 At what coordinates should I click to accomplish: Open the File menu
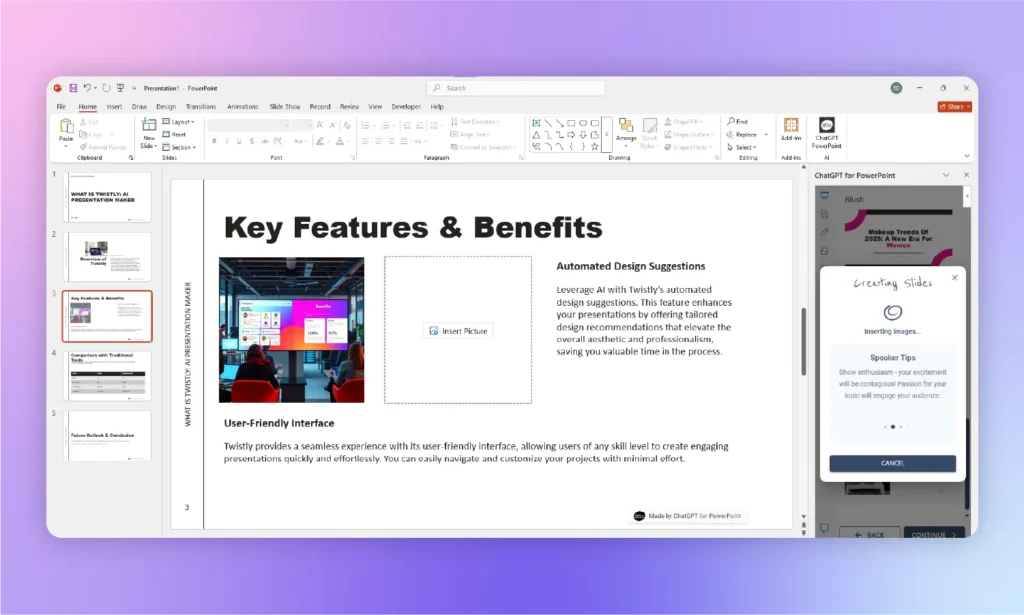61,106
